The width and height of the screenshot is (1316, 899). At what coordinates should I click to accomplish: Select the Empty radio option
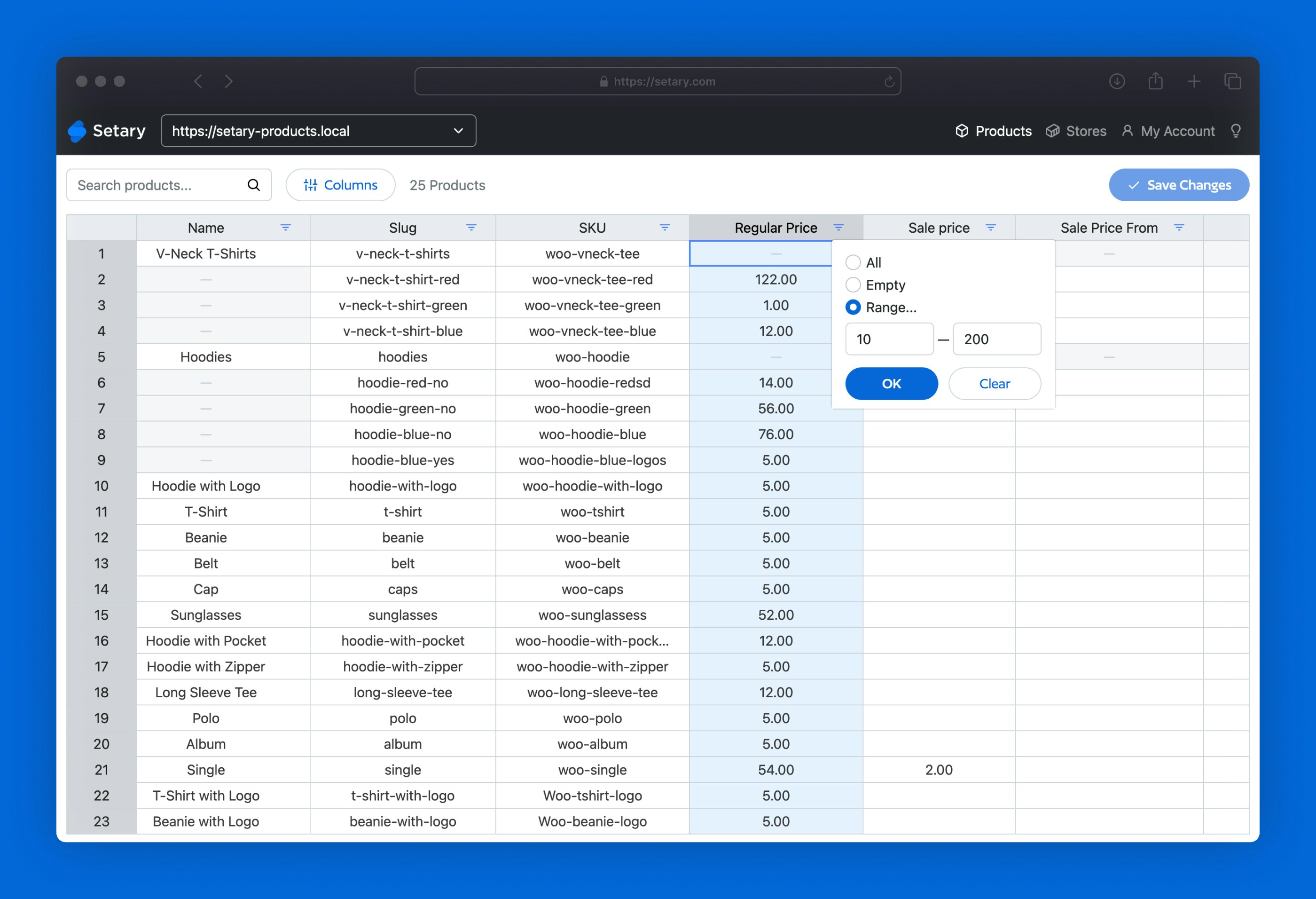pos(853,285)
